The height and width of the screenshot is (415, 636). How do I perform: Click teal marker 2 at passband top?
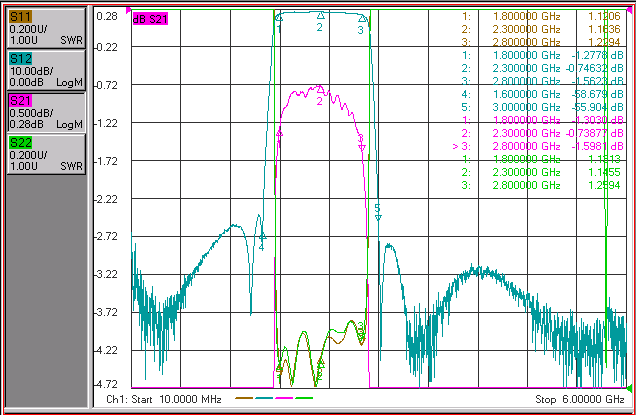pyautogui.click(x=320, y=16)
